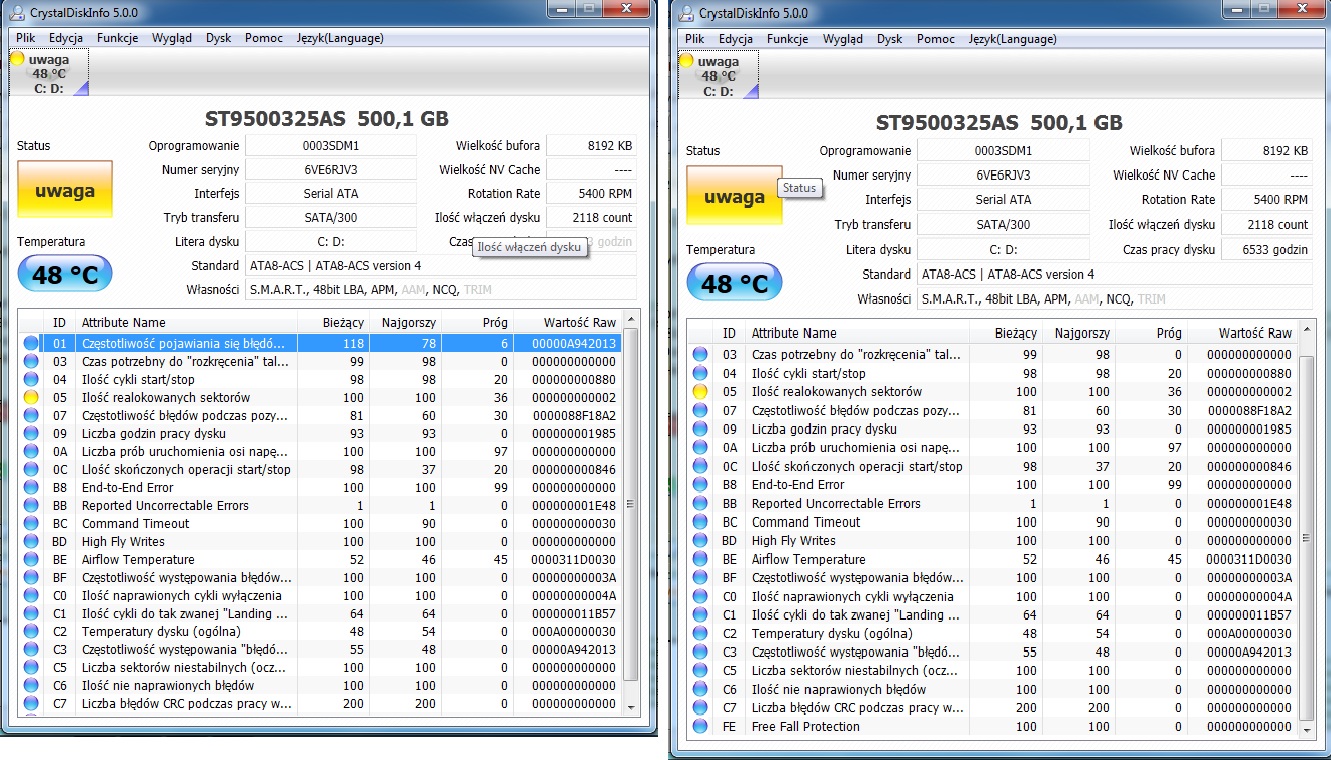
Task: Click CrystalDiskInfo app icon in right title bar
Action: point(686,13)
